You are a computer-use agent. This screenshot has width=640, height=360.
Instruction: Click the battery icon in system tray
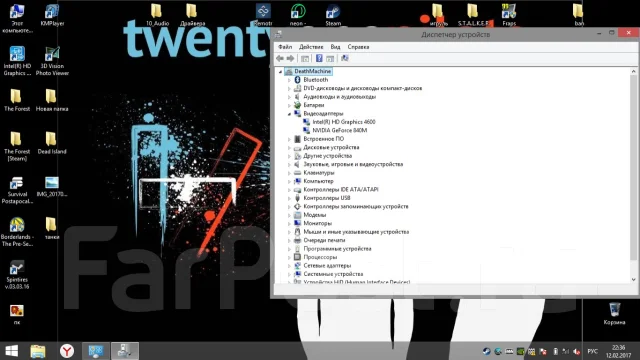coord(556,351)
